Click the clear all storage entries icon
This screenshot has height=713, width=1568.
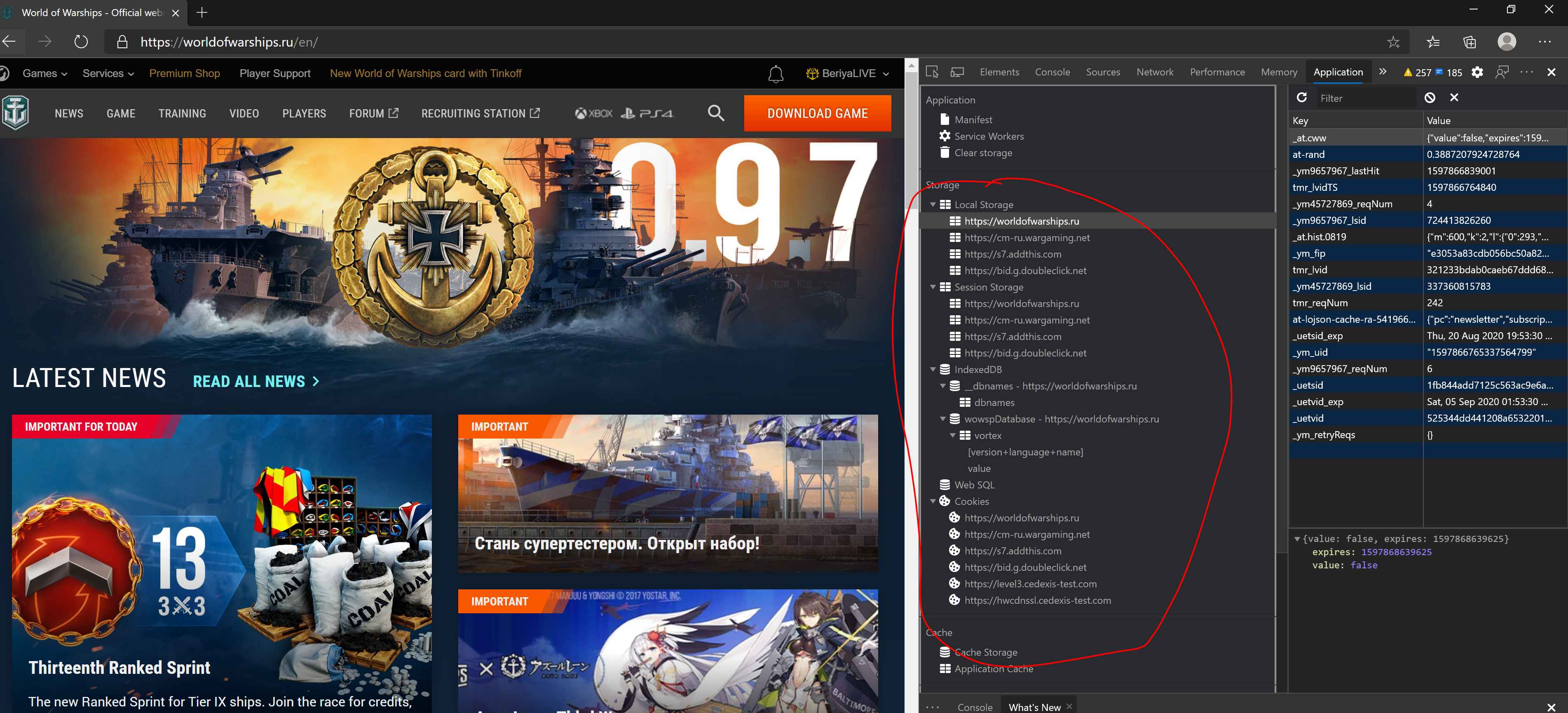[x=1430, y=97]
